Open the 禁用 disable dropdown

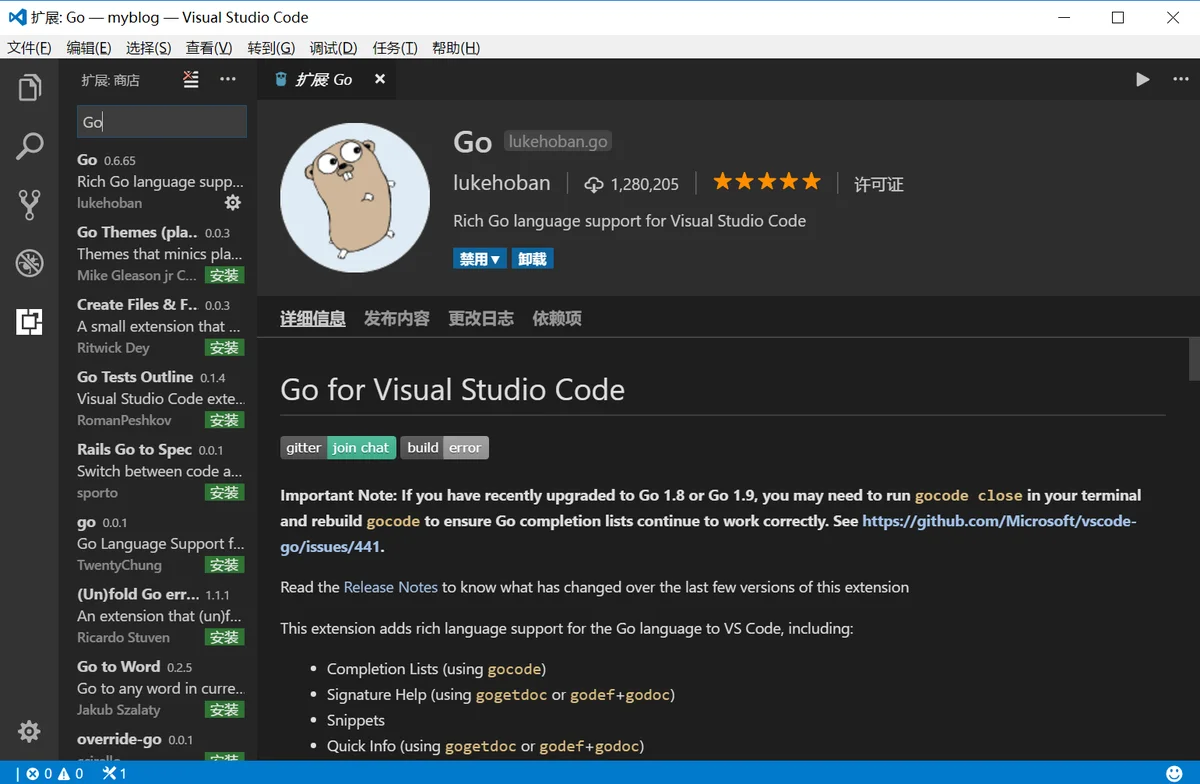click(x=480, y=259)
